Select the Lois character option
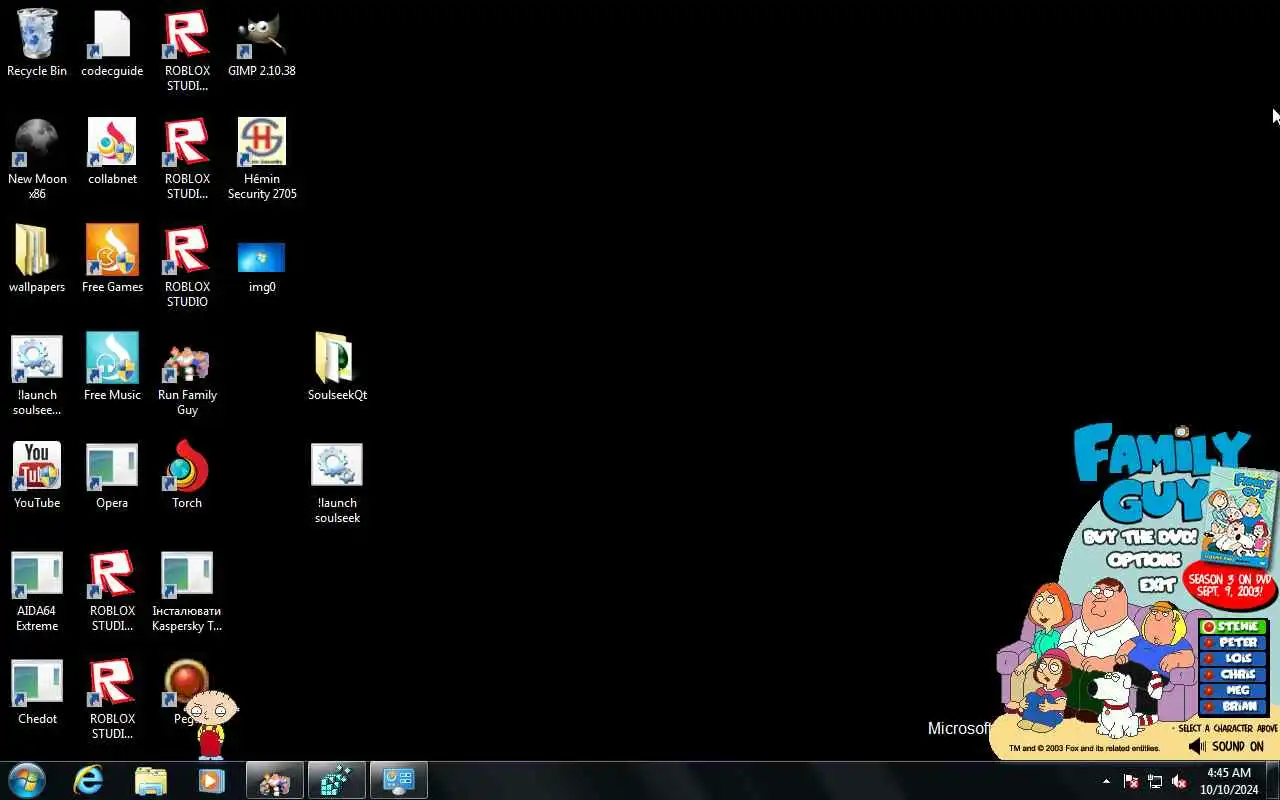Screen dimensions: 1280x800 click(1233, 659)
